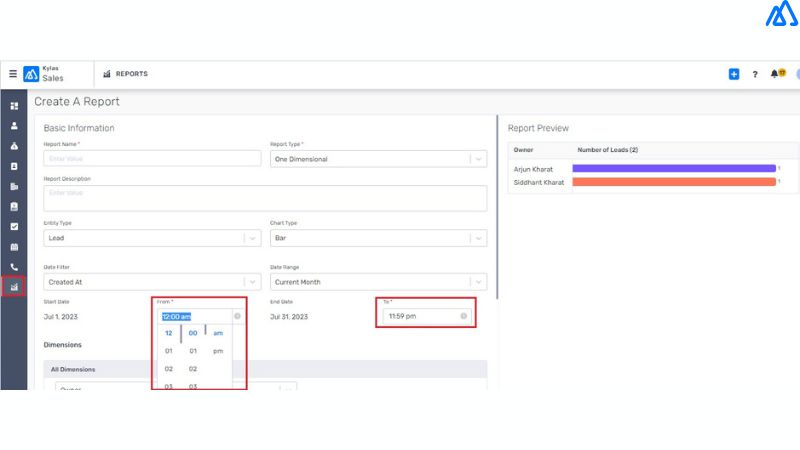Open the Entity Type Lead dropdown

252,239
